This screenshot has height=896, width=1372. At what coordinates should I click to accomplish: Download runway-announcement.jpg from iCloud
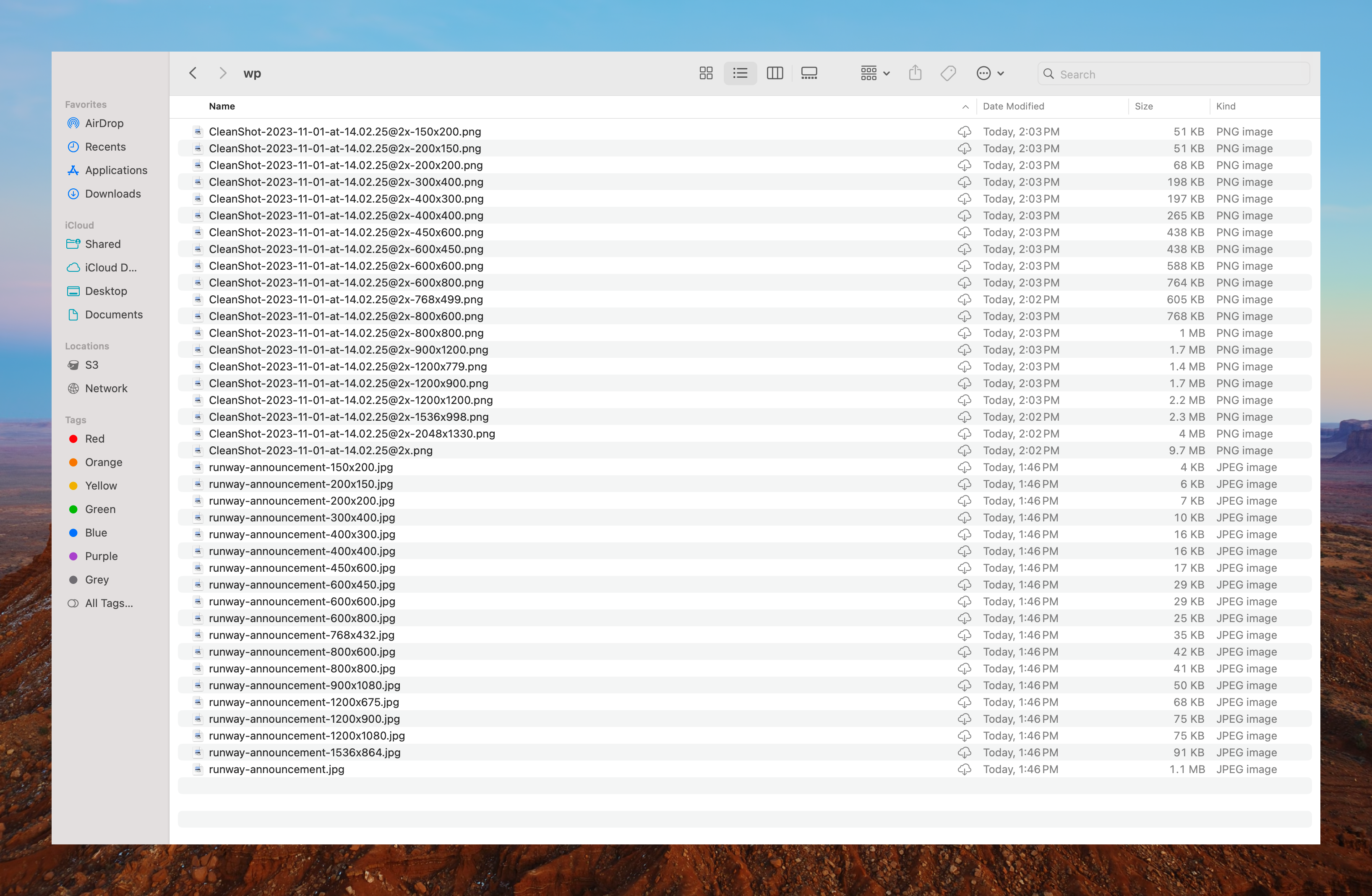pyautogui.click(x=964, y=769)
